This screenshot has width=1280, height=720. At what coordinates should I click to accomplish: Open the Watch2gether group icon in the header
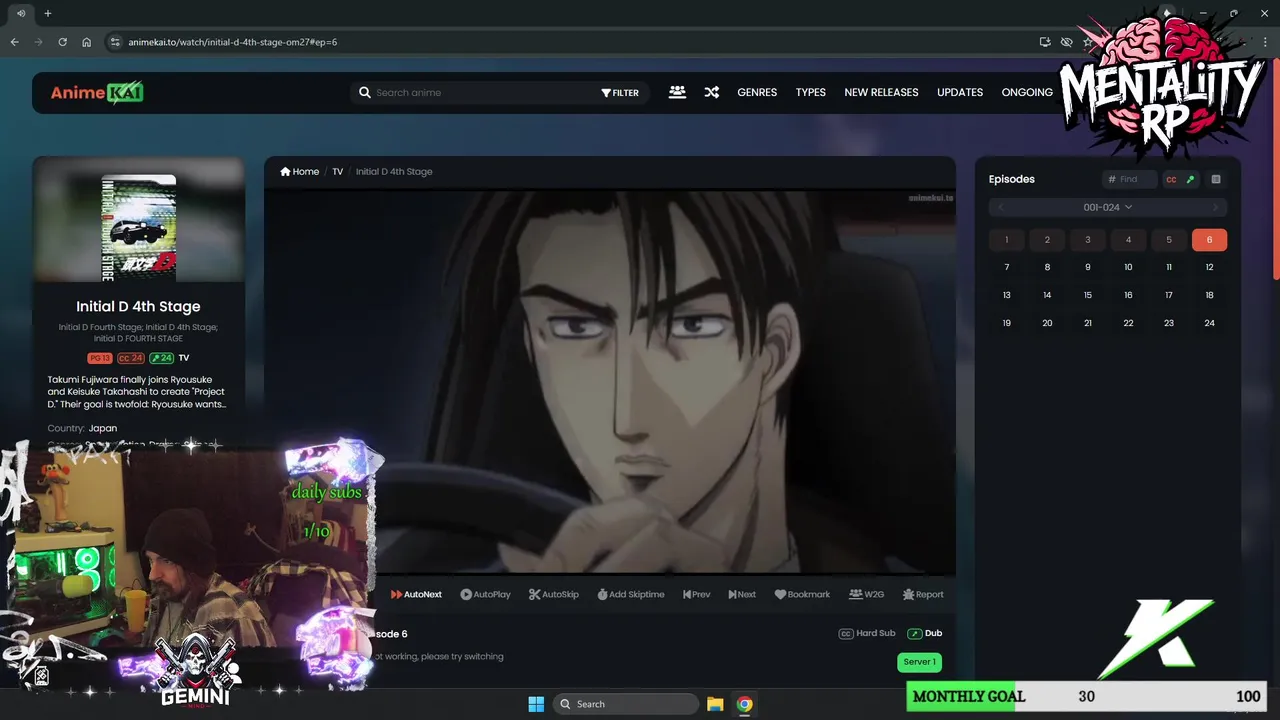(677, 92)
